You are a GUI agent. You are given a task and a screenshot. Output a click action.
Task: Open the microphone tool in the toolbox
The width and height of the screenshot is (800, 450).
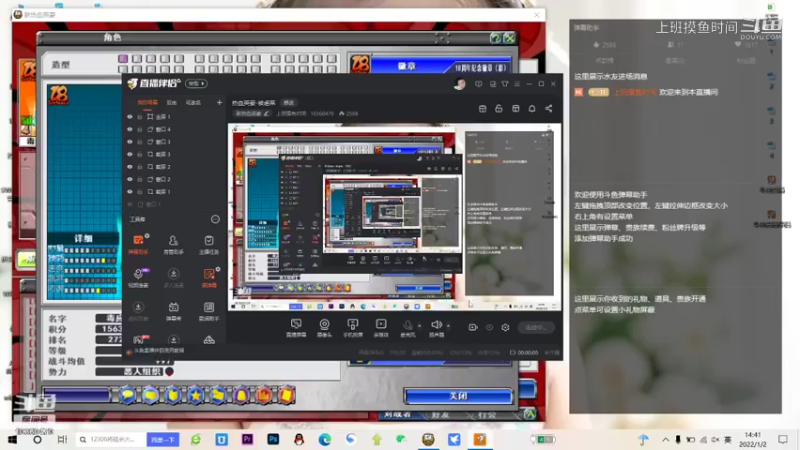click(x=138, y=278)
